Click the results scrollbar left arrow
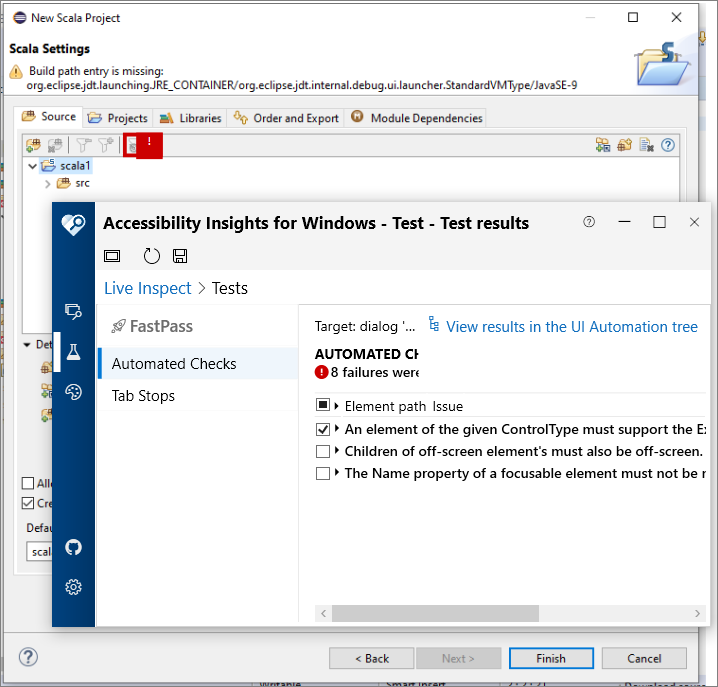Image resolution: width=718 pixels, height=687 pixels. click(324, 613)
